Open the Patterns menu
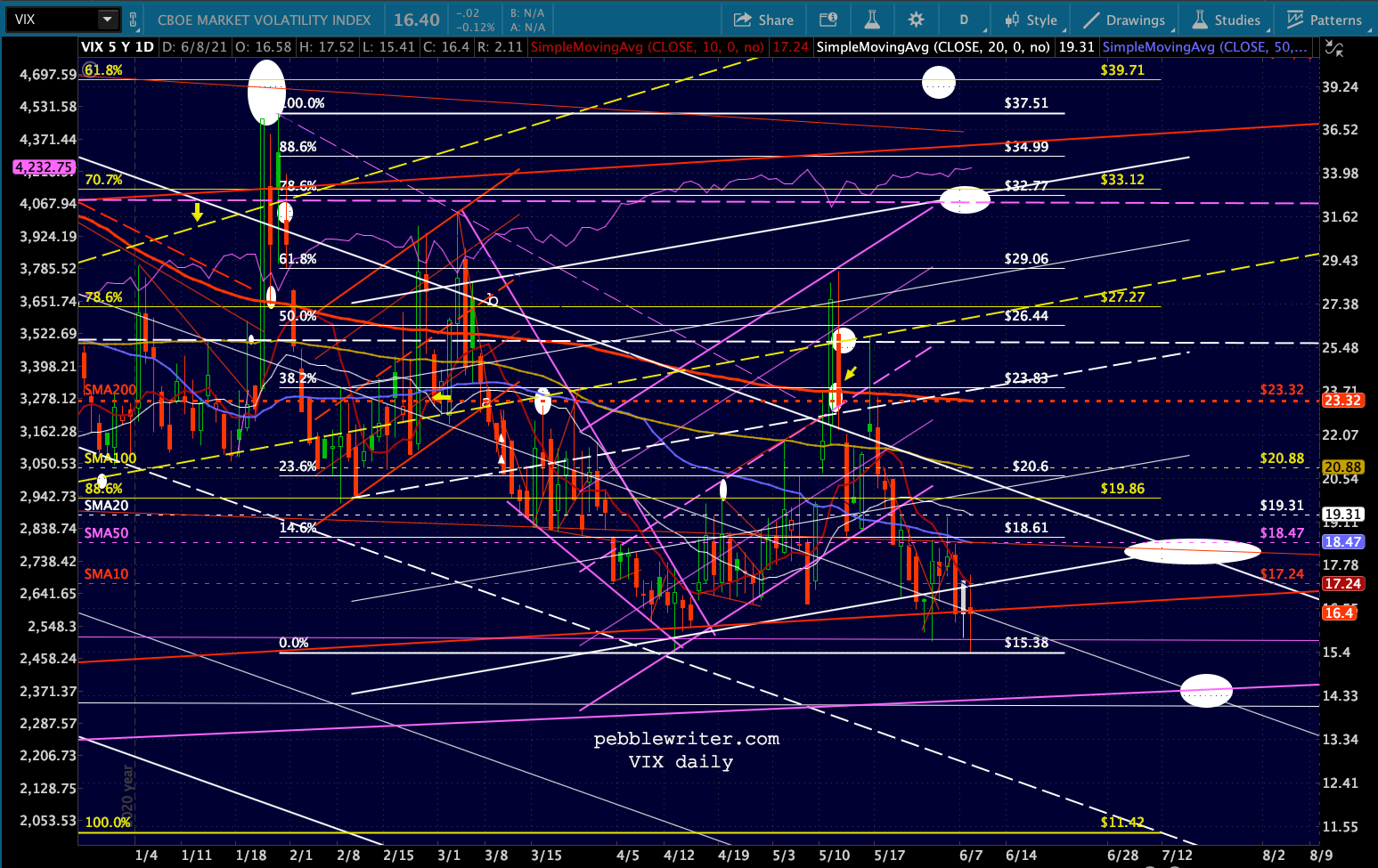Screen dimensions: 1378x868 tap(1325, 20)
